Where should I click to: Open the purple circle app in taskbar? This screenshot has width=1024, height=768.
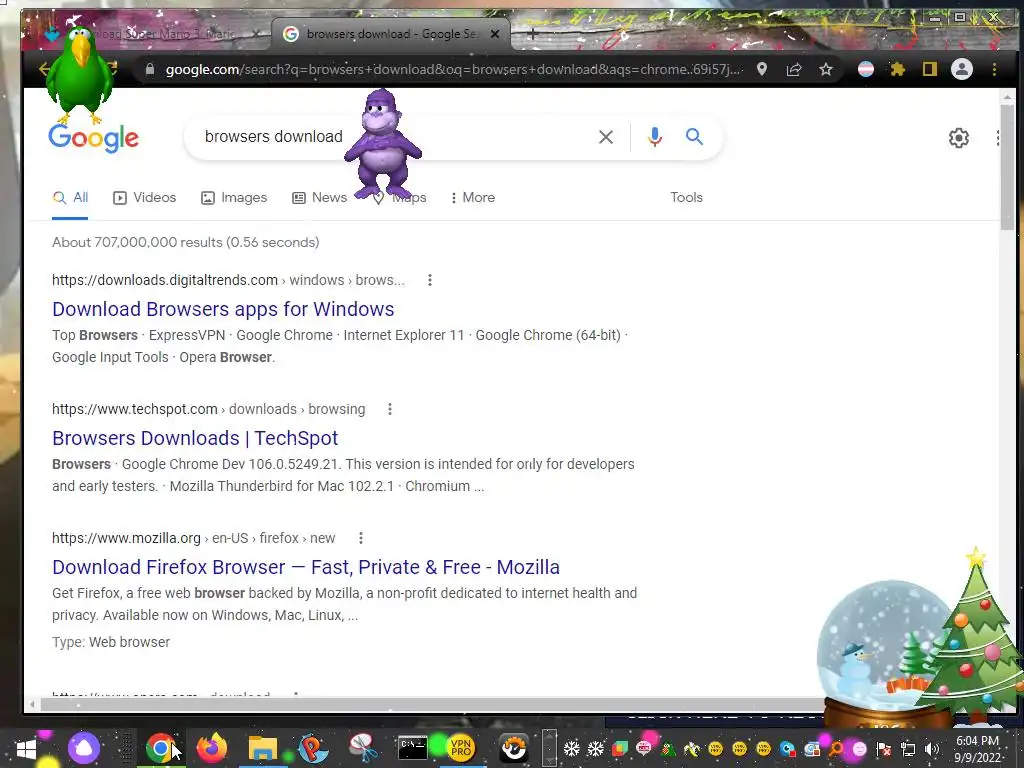coord(84,748)
